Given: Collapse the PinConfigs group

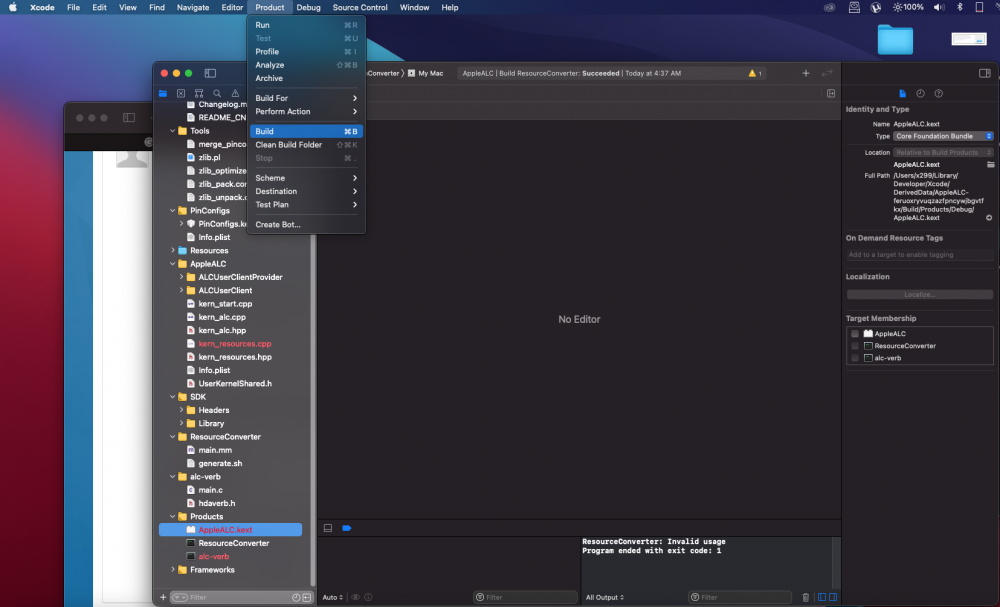Looking at the screenshot, I should pyautogui.click(x=173, y=210).
